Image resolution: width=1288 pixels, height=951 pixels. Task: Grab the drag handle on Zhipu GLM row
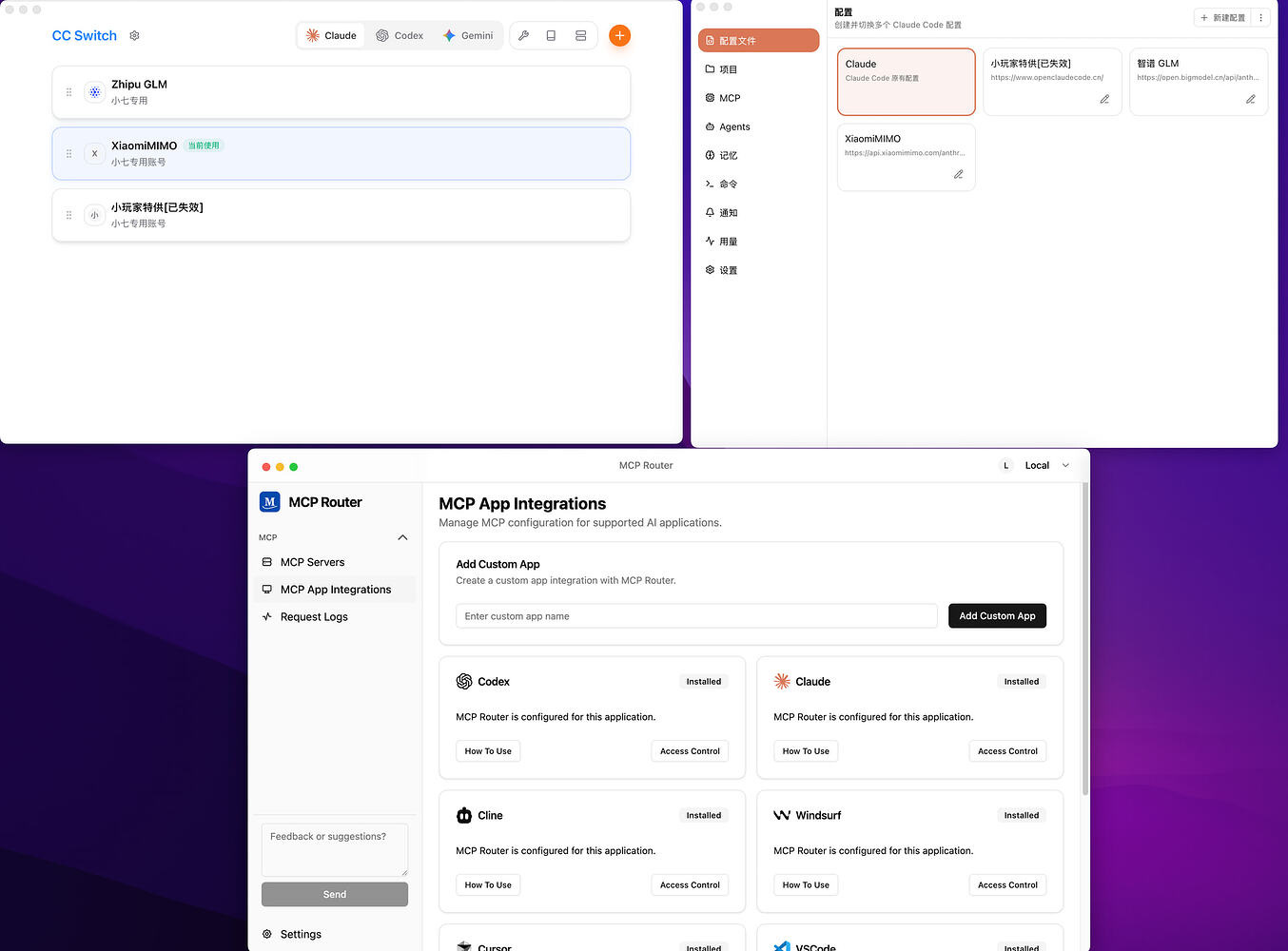click(x=68, y=92)
